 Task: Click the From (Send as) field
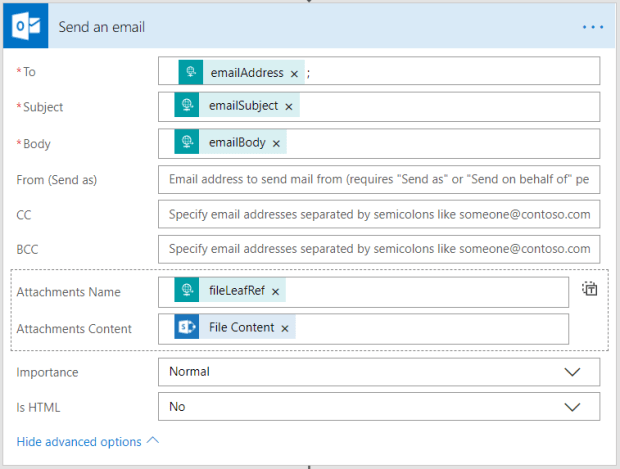click(379, 180)
